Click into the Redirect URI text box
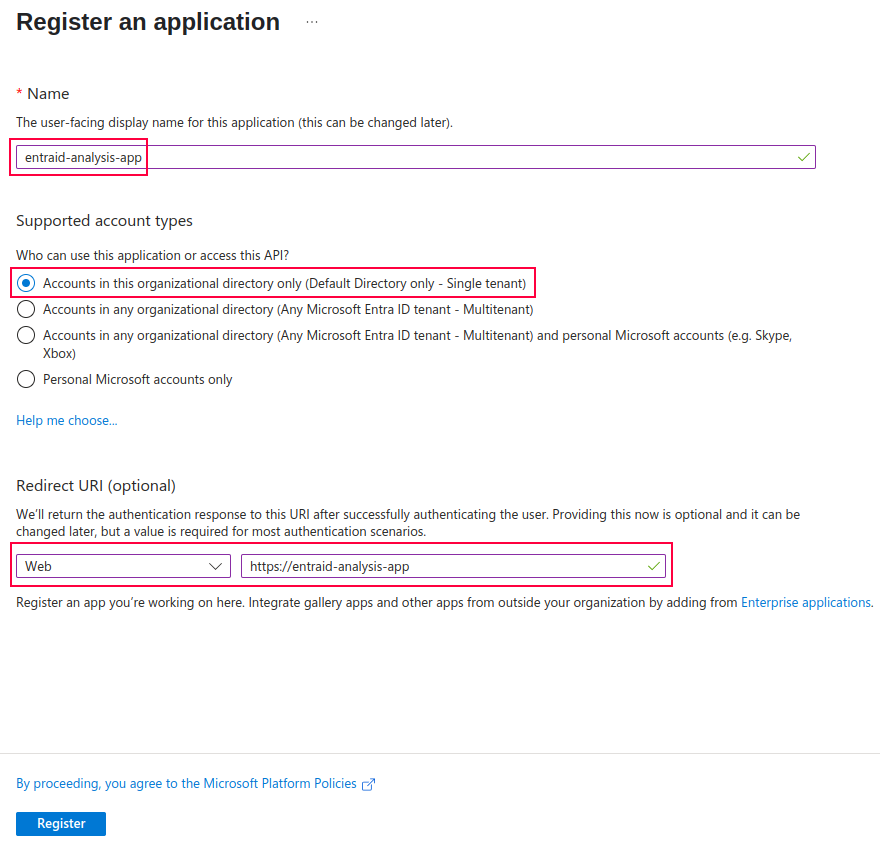Screen dimensions: 880x841 coord(440,566)
